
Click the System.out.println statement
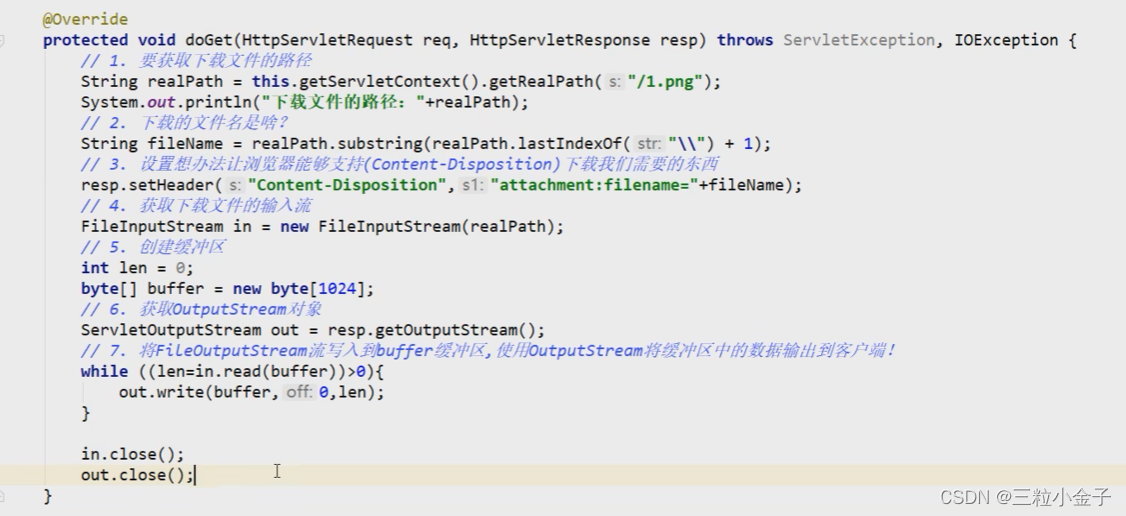point(304,102)
